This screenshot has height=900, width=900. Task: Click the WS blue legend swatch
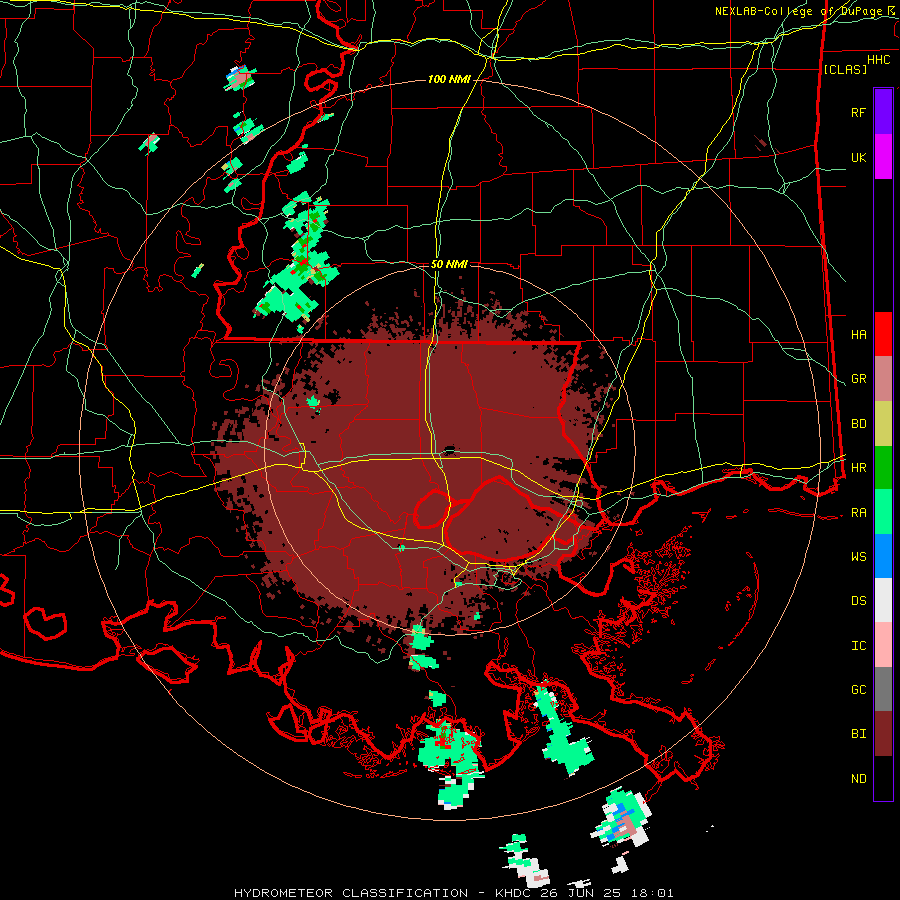(883, 556)
